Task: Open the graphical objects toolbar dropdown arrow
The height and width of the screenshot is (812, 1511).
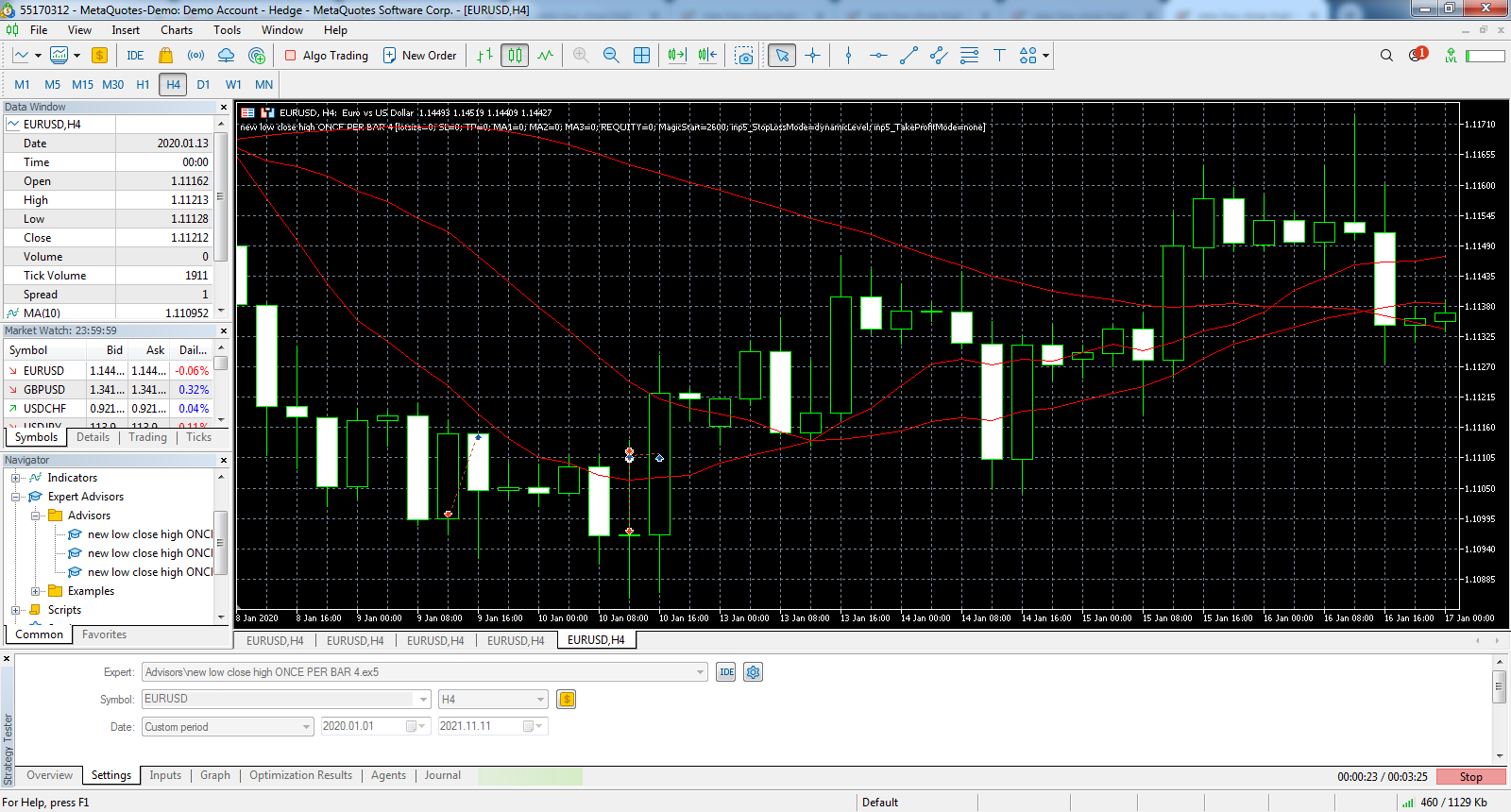Action: click(1045, 56)
